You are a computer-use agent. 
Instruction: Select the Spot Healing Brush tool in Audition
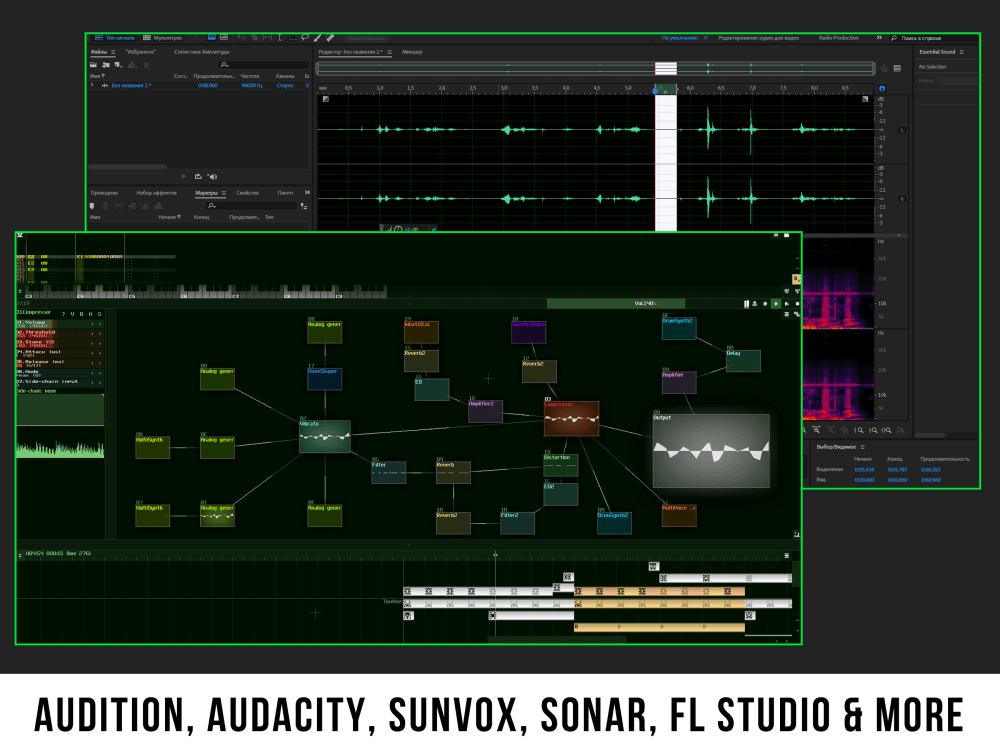click(330, 38)
